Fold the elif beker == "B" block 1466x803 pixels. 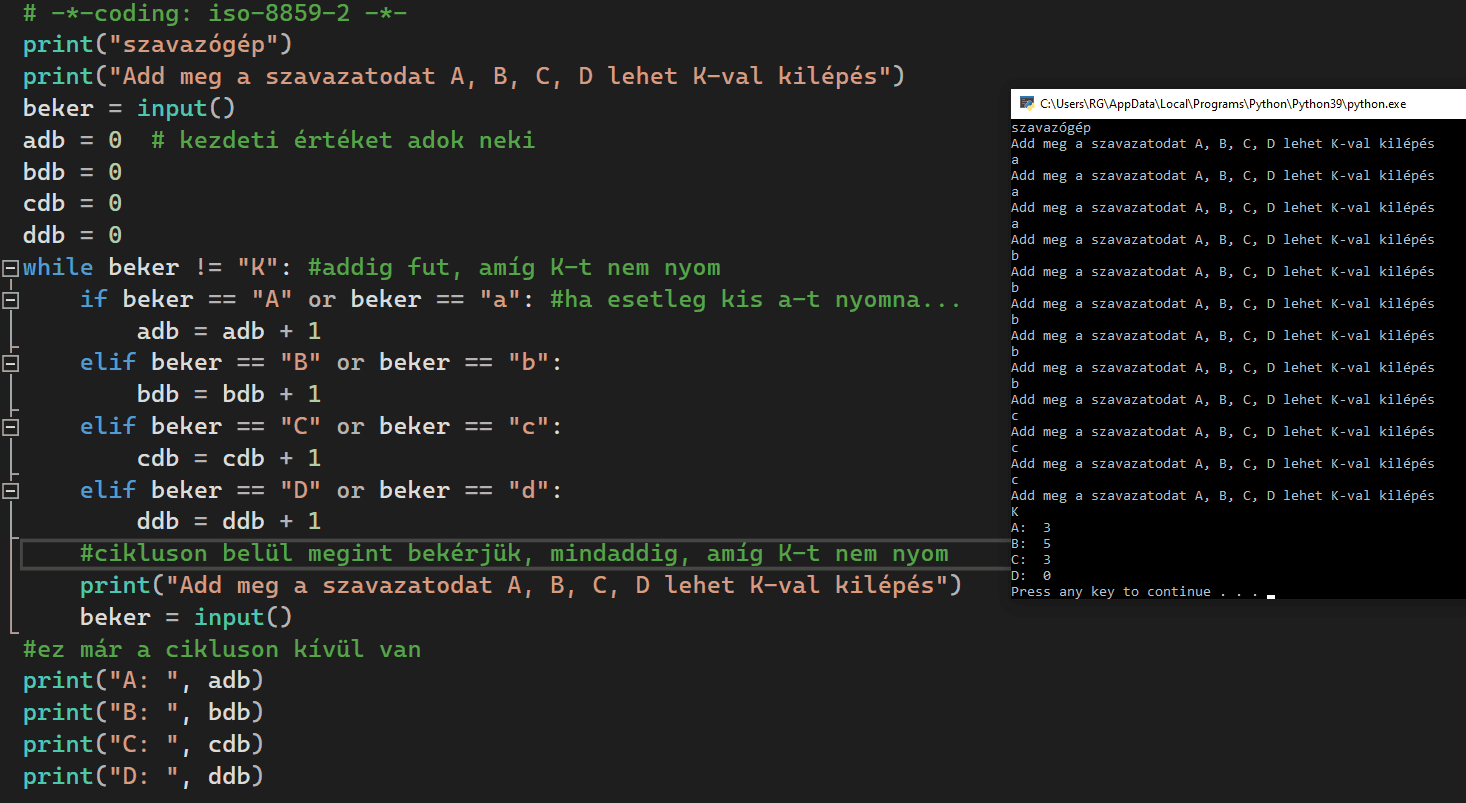10,364
